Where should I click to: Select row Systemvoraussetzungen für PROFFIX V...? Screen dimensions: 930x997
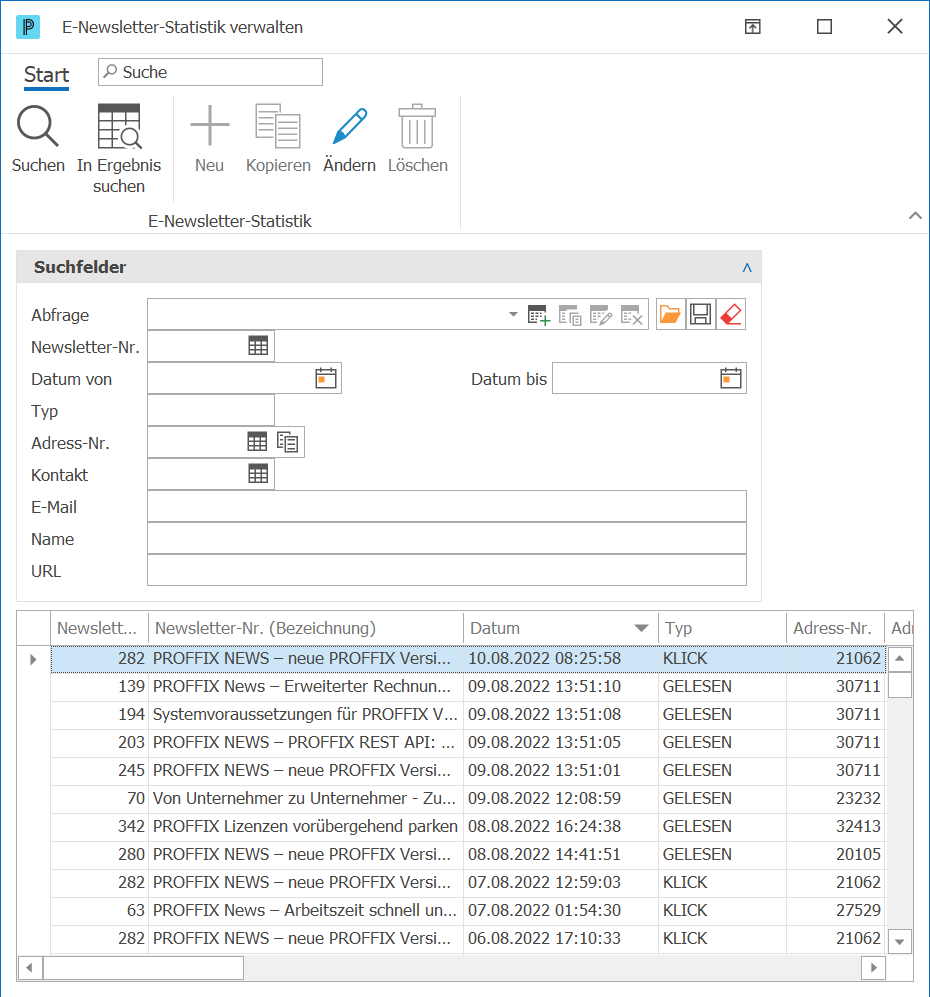coord(468,715)
